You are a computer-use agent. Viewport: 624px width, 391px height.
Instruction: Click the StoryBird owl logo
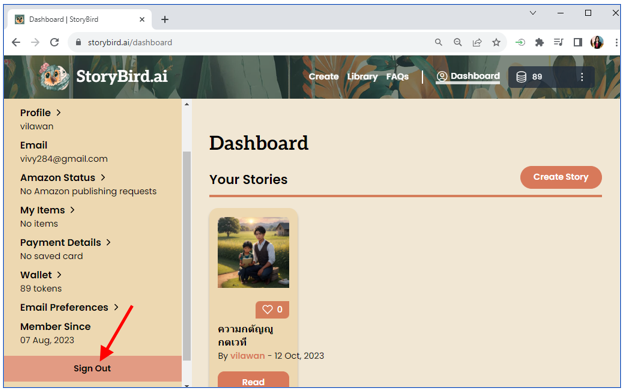click(55, 76)
